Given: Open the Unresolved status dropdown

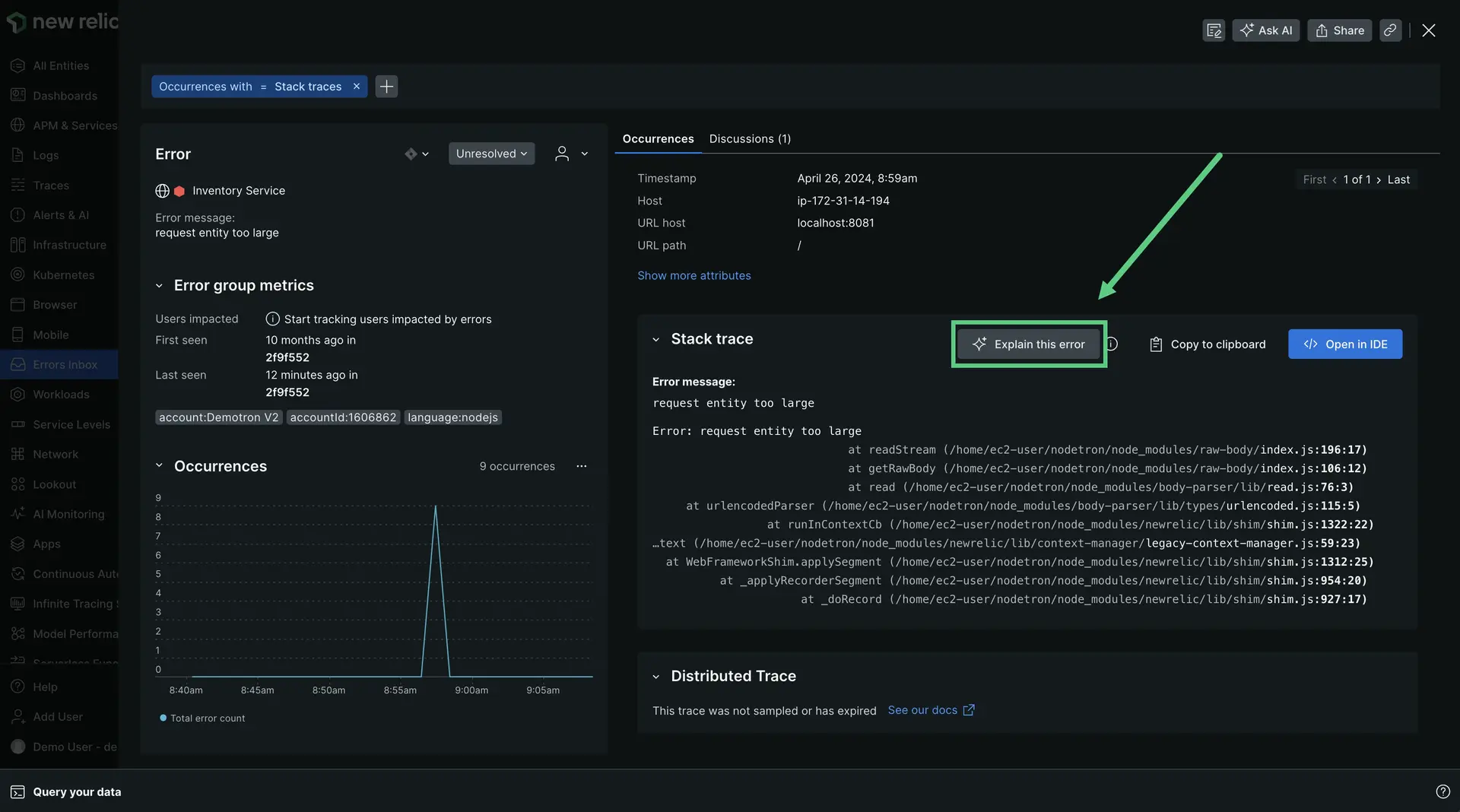Looking at the screenshot, I should coord(491,154).
